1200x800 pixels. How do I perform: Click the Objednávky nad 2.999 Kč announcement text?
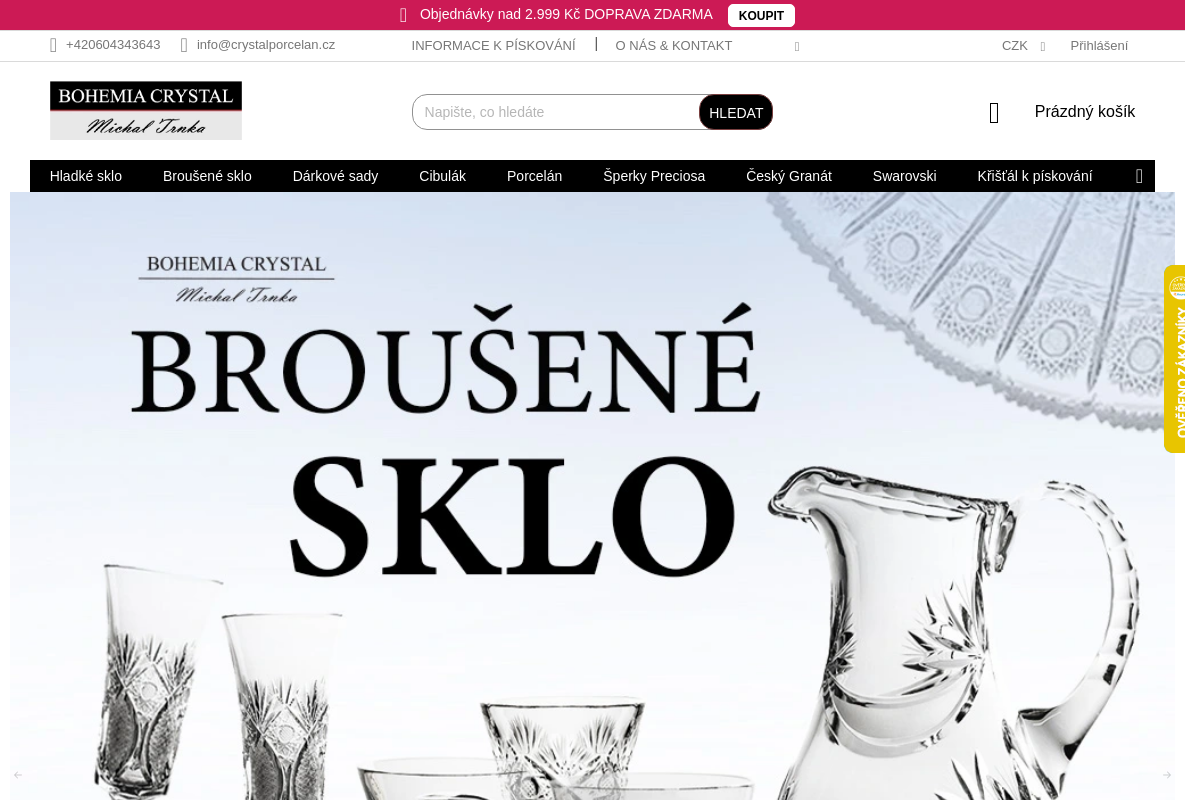pyautogui.click(x=566, y=15)
